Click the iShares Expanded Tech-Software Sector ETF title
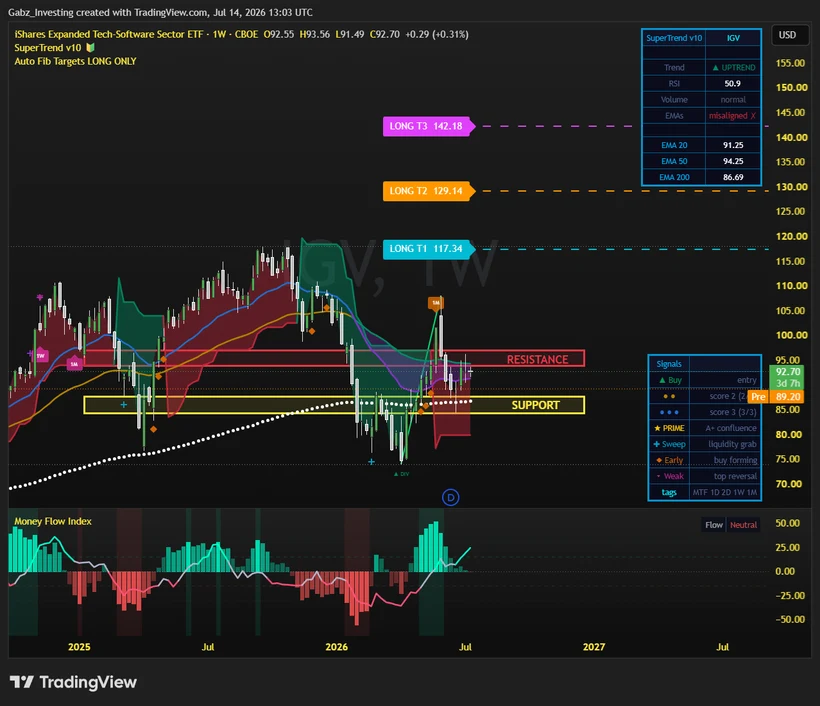This screenshot has height=706, width=820. 110,35
